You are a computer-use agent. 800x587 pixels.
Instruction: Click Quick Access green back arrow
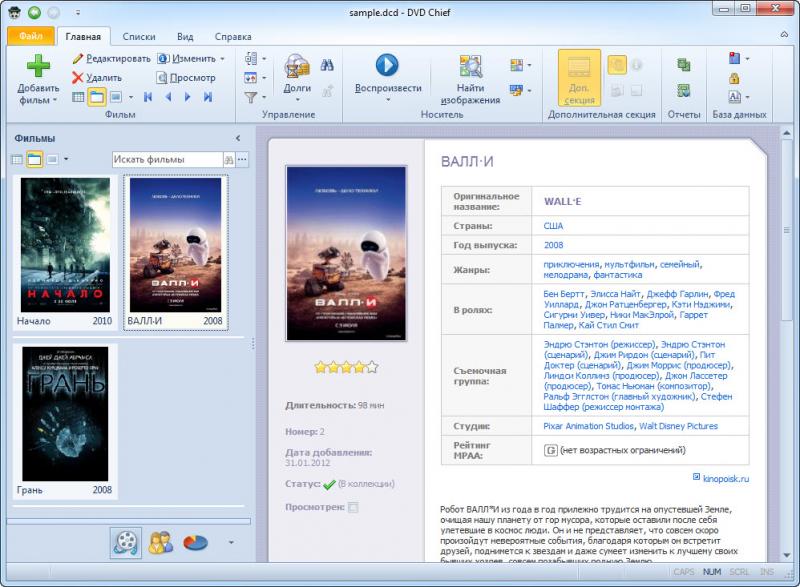[x=34, y=12]
